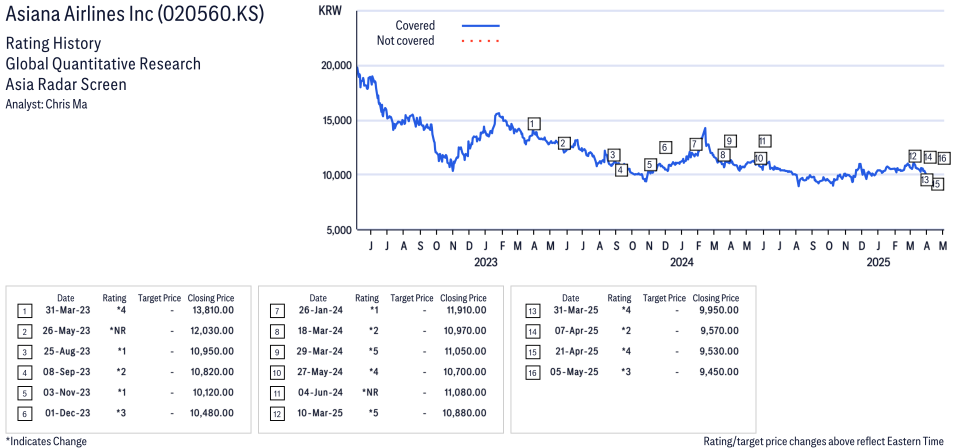Click the 26-Jan-24 date cell
Screen dimensions: 955x448
[x=318, y=311]
